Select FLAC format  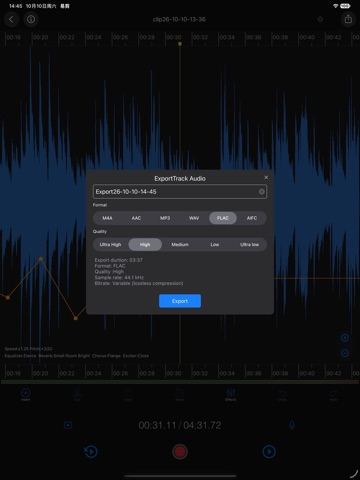click(x=223, y=218)
